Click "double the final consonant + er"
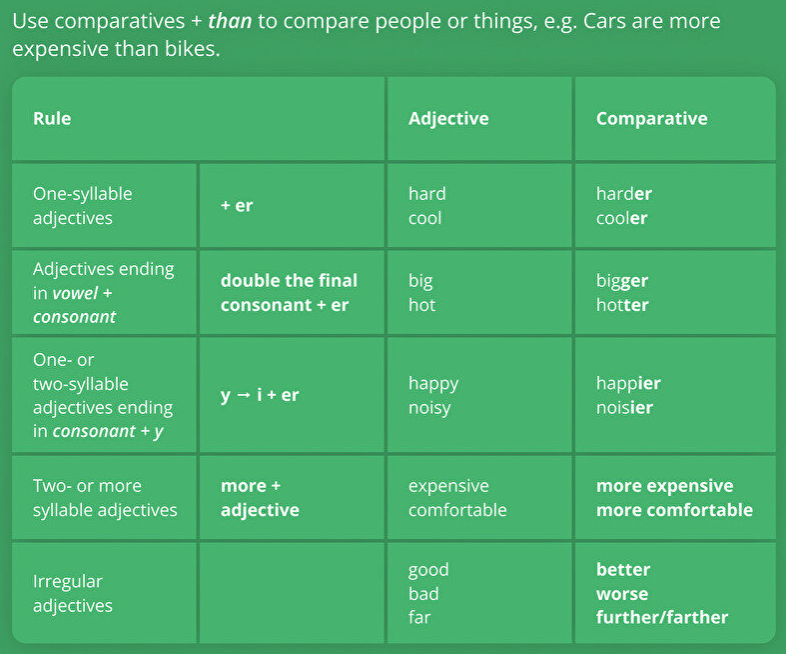 tap(289, 293)
